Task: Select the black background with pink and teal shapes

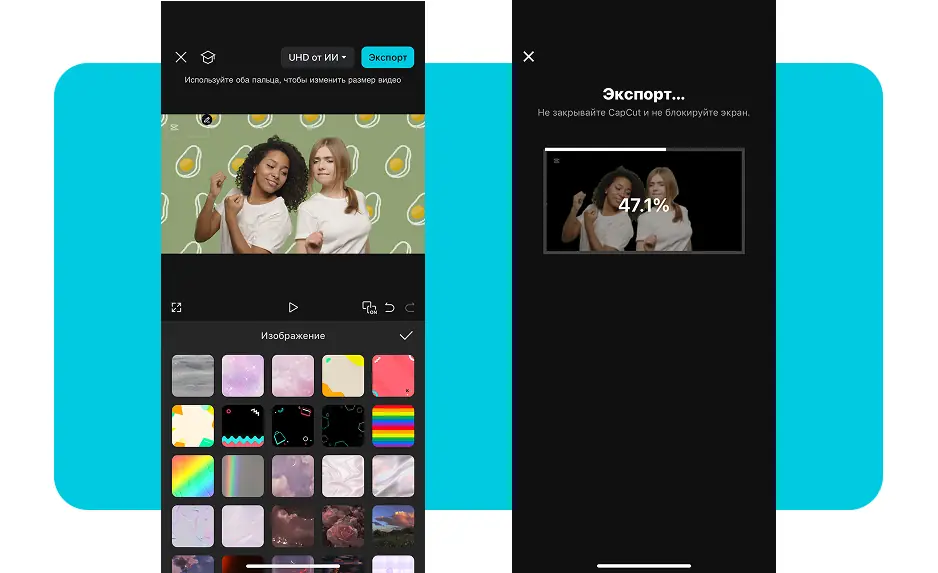Action: click(x=293, y=426)
